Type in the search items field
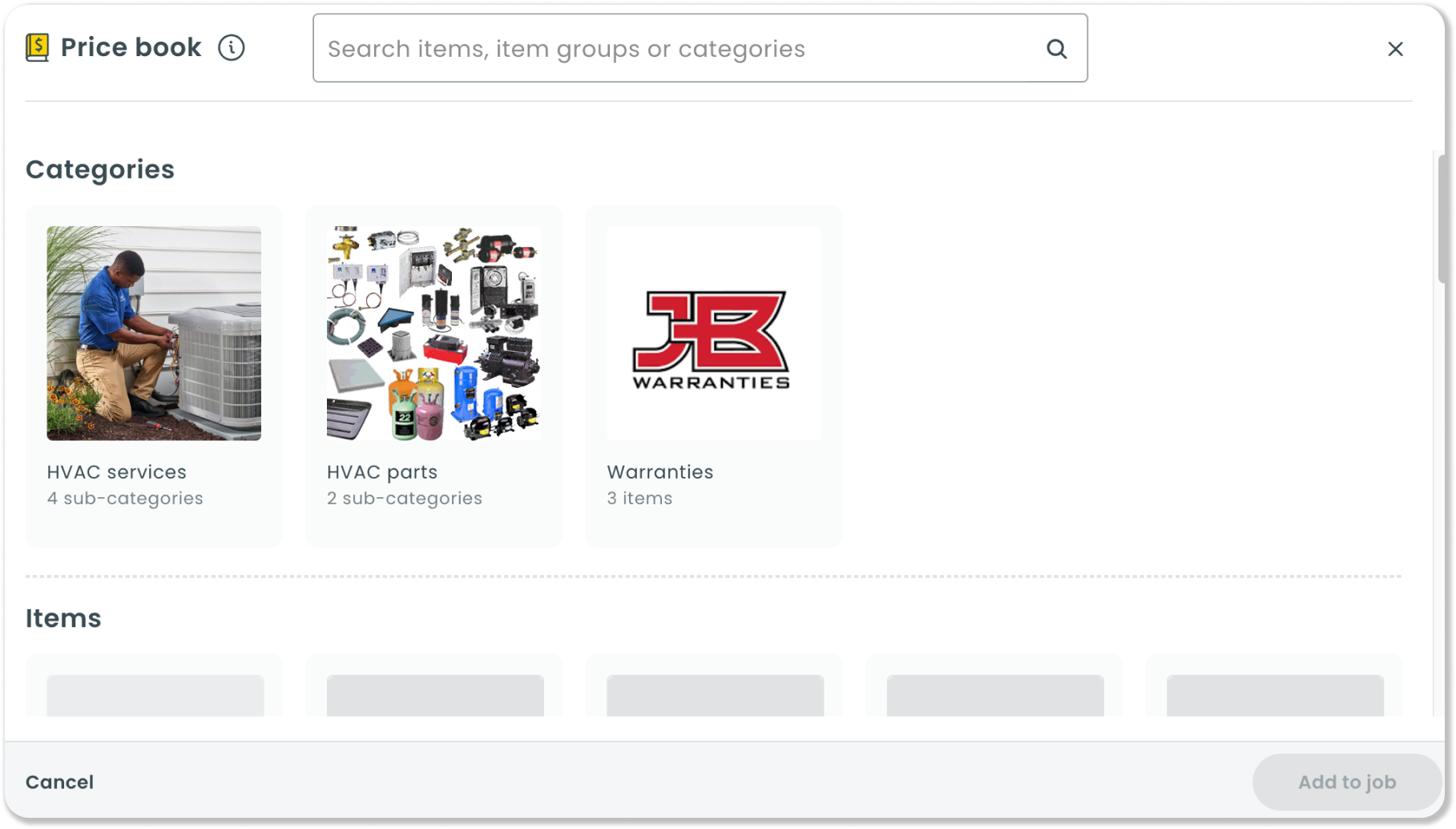1456x829 pixels. coord(681,49)
